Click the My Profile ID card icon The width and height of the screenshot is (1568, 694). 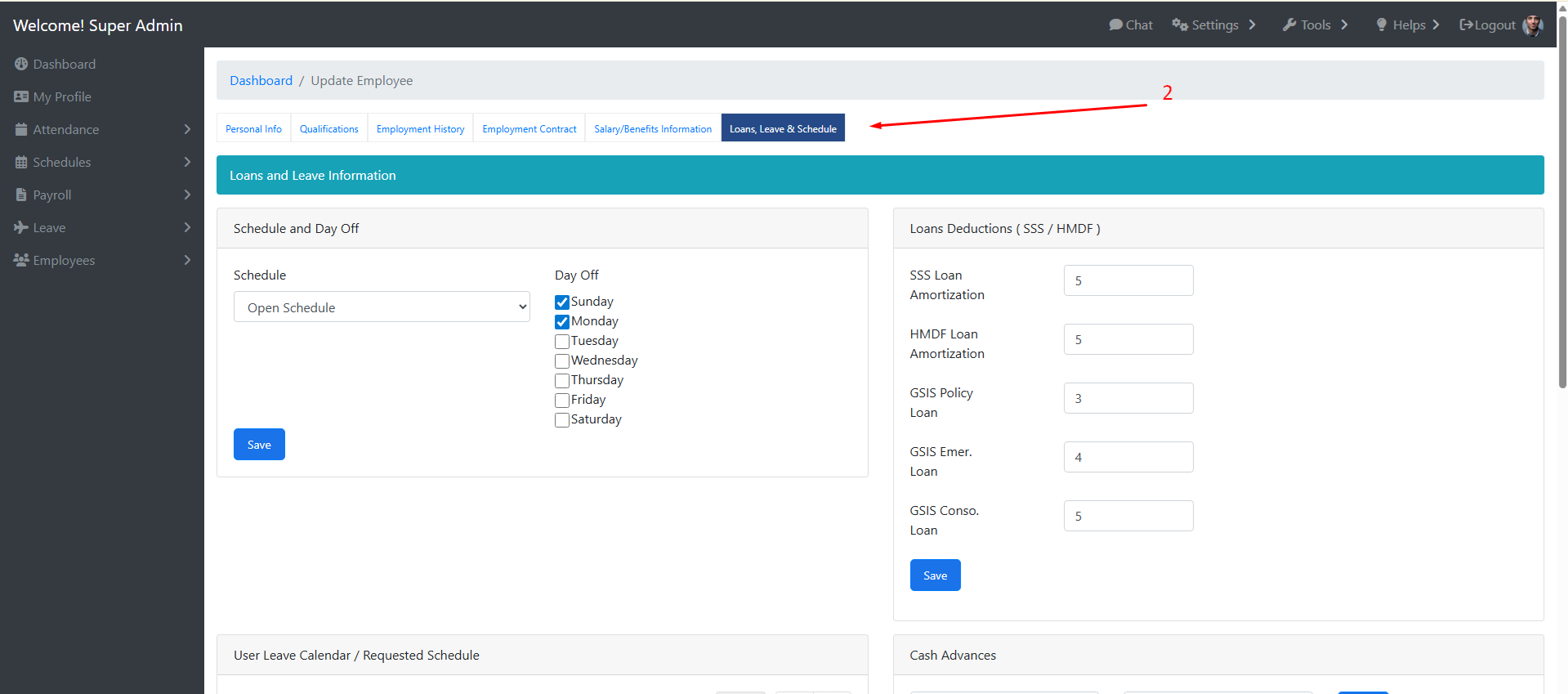tap(21, 96)
